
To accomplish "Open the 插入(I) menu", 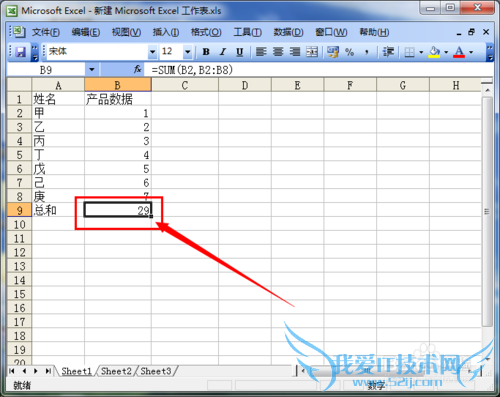I will point(166,32).
